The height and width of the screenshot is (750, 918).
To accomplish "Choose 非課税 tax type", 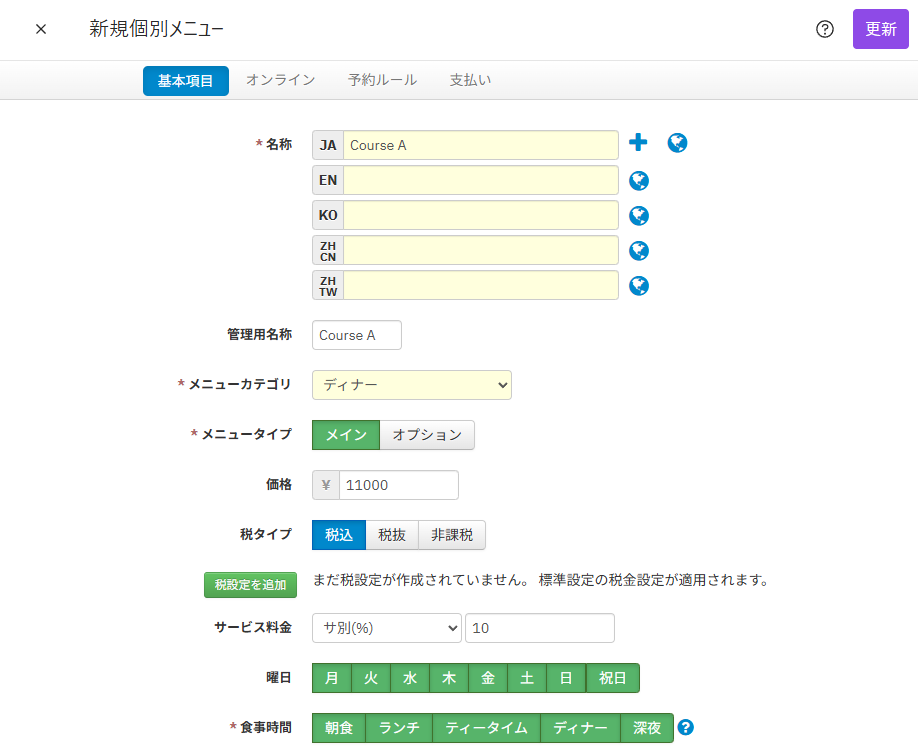I will tap(452, 535).
